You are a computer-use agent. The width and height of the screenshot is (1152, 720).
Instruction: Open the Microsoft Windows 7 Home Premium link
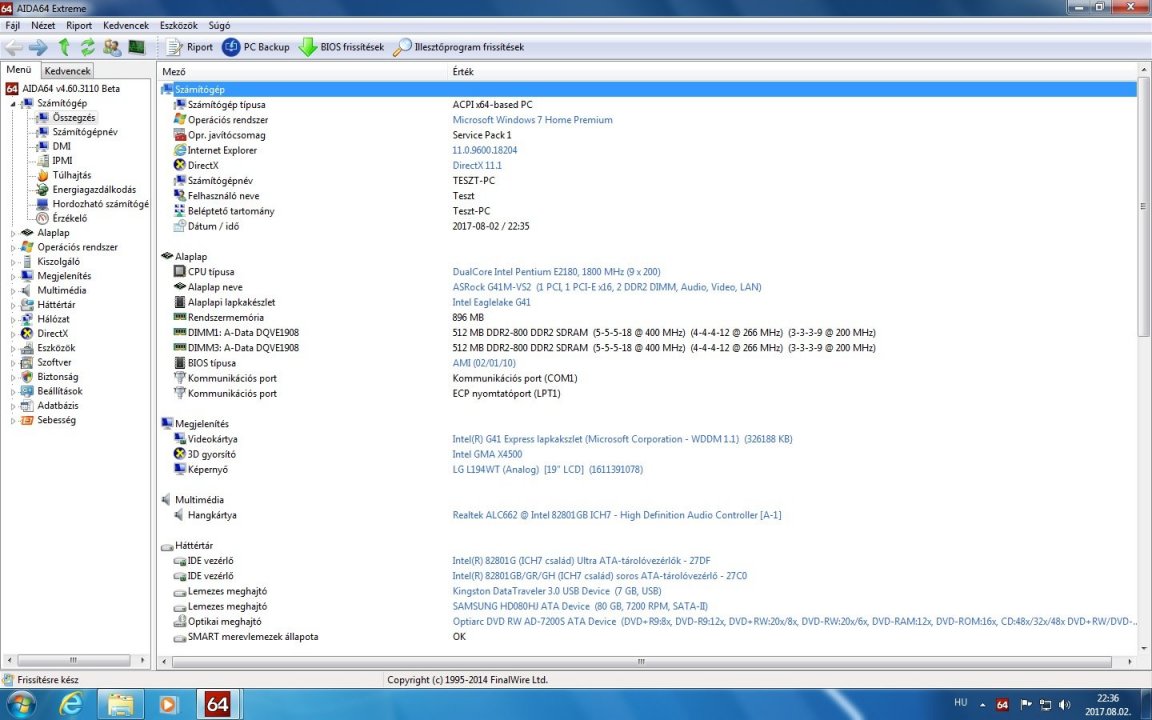click(532, 120)
